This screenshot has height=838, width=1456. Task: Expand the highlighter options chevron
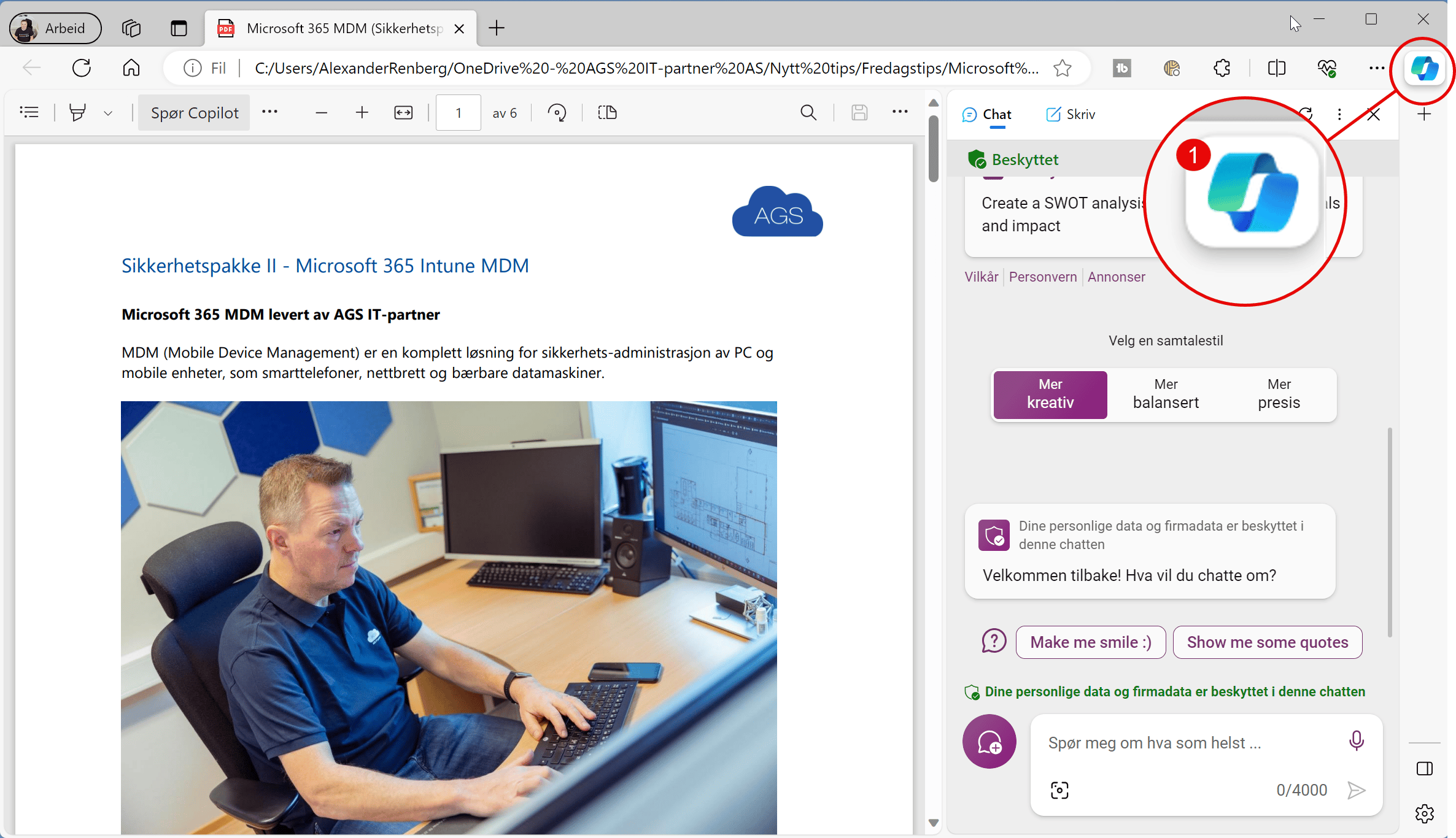(109, 112)
